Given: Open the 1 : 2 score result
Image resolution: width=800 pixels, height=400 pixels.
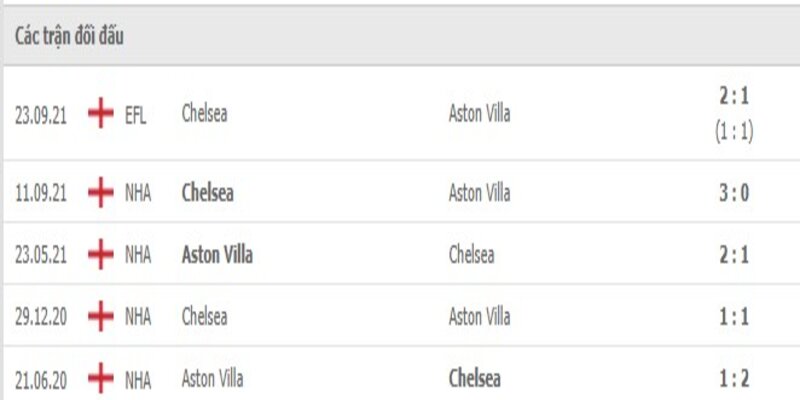Looking at the screenshot, I should [x=734, y=379].
